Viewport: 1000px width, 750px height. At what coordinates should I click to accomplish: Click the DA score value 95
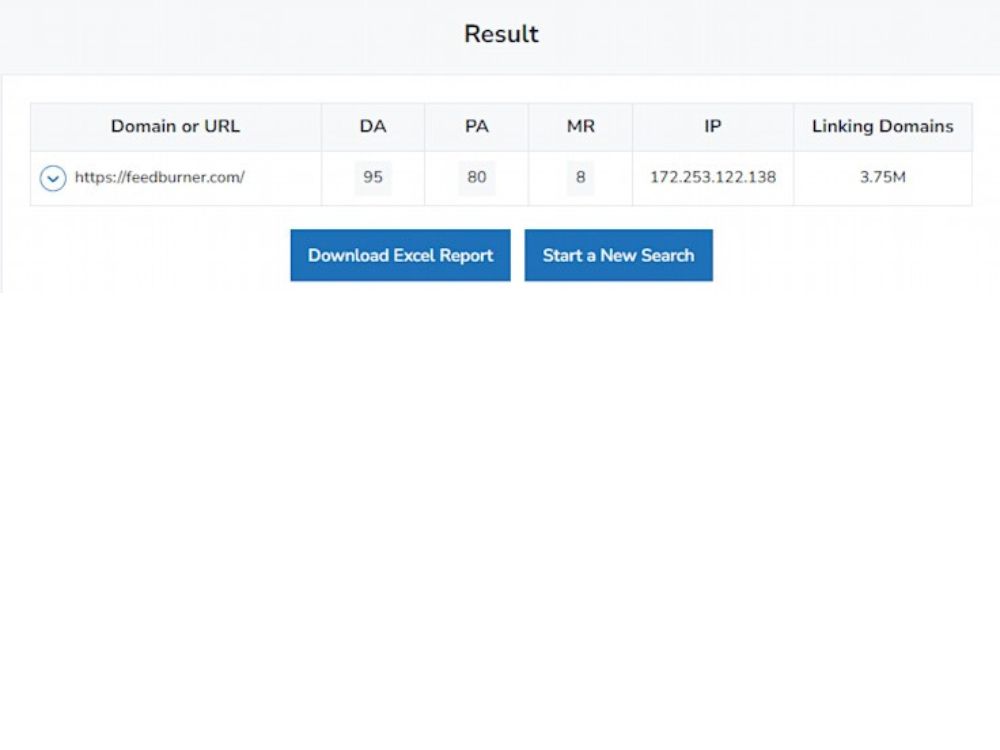373,178
